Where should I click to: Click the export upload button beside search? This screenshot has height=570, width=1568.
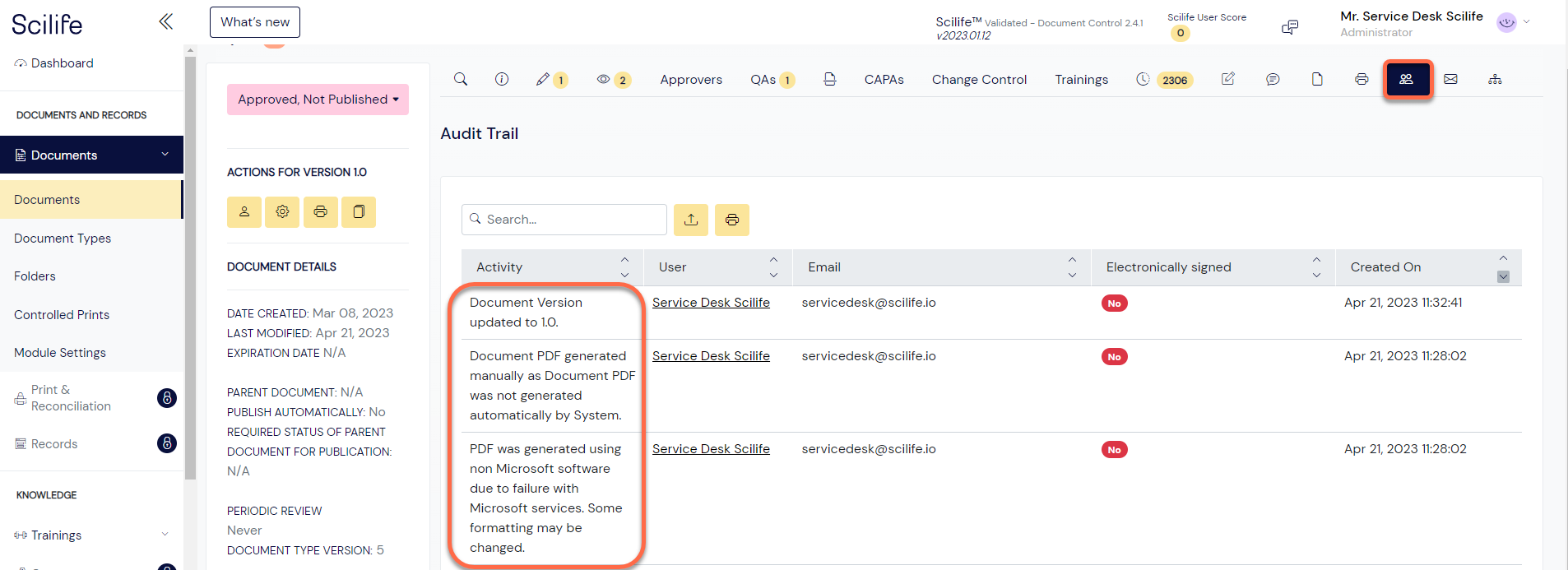(691, 220)
